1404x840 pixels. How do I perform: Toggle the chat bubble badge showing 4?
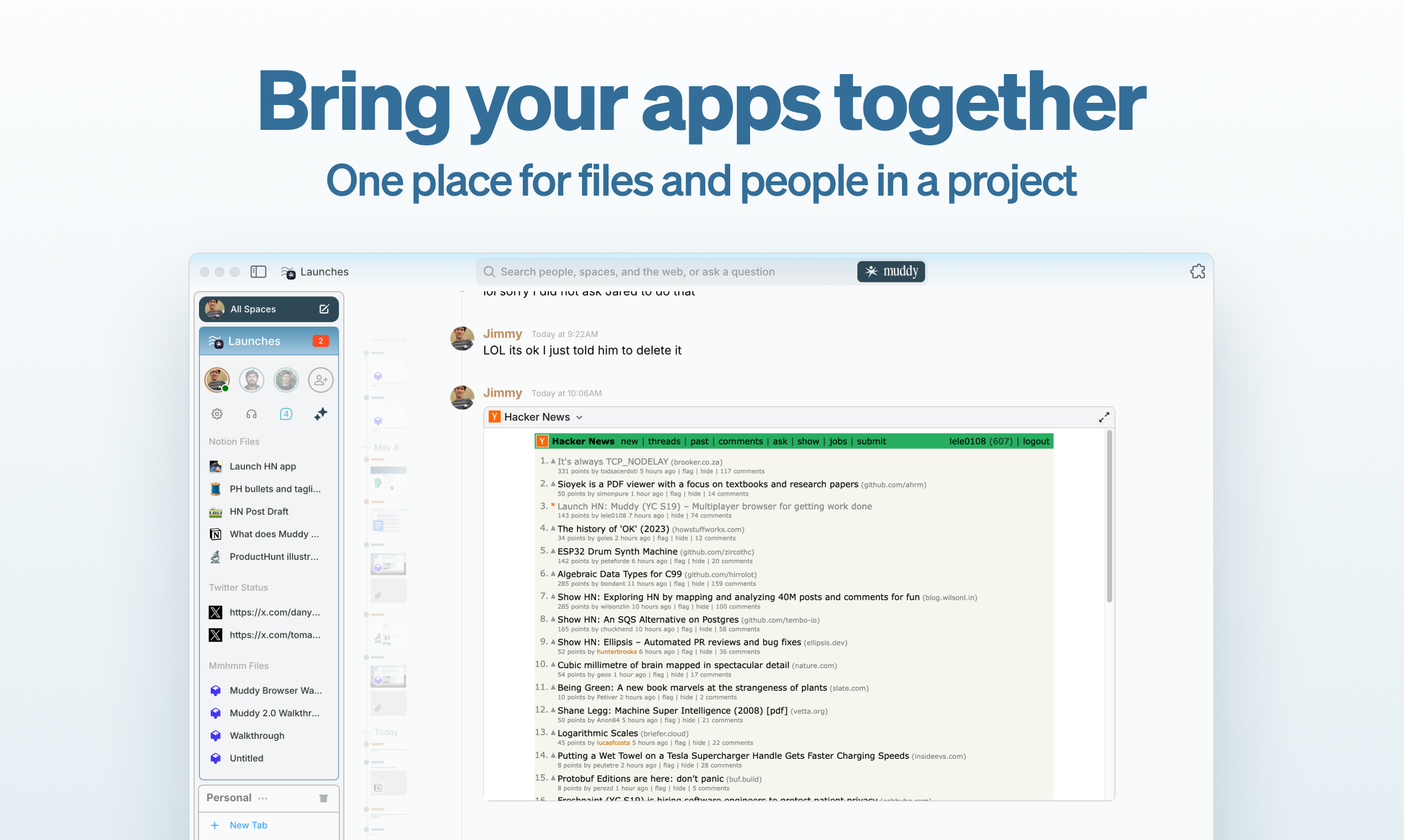(286, 414)
